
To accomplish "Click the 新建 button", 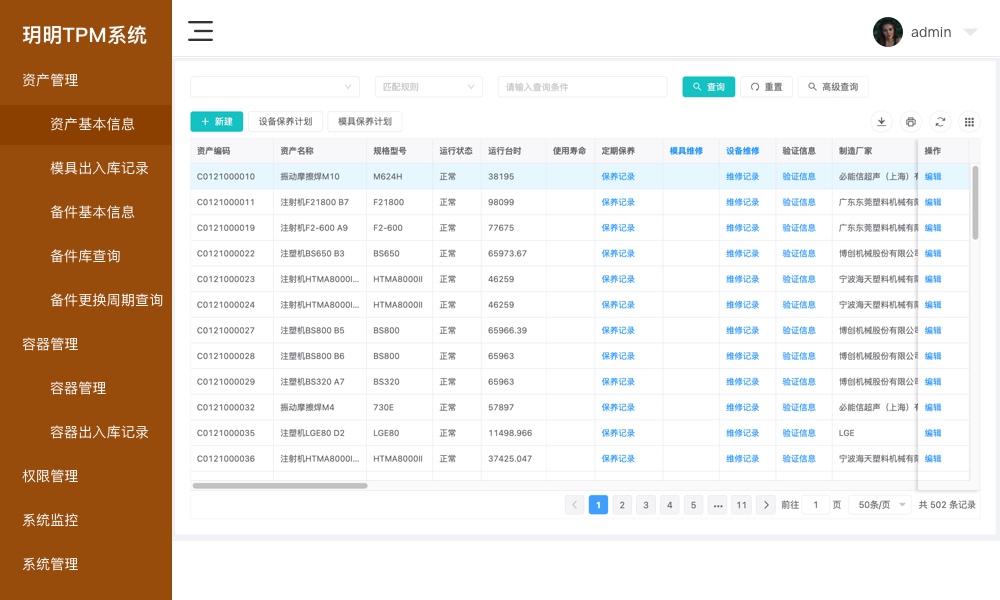I will (216, 122).
